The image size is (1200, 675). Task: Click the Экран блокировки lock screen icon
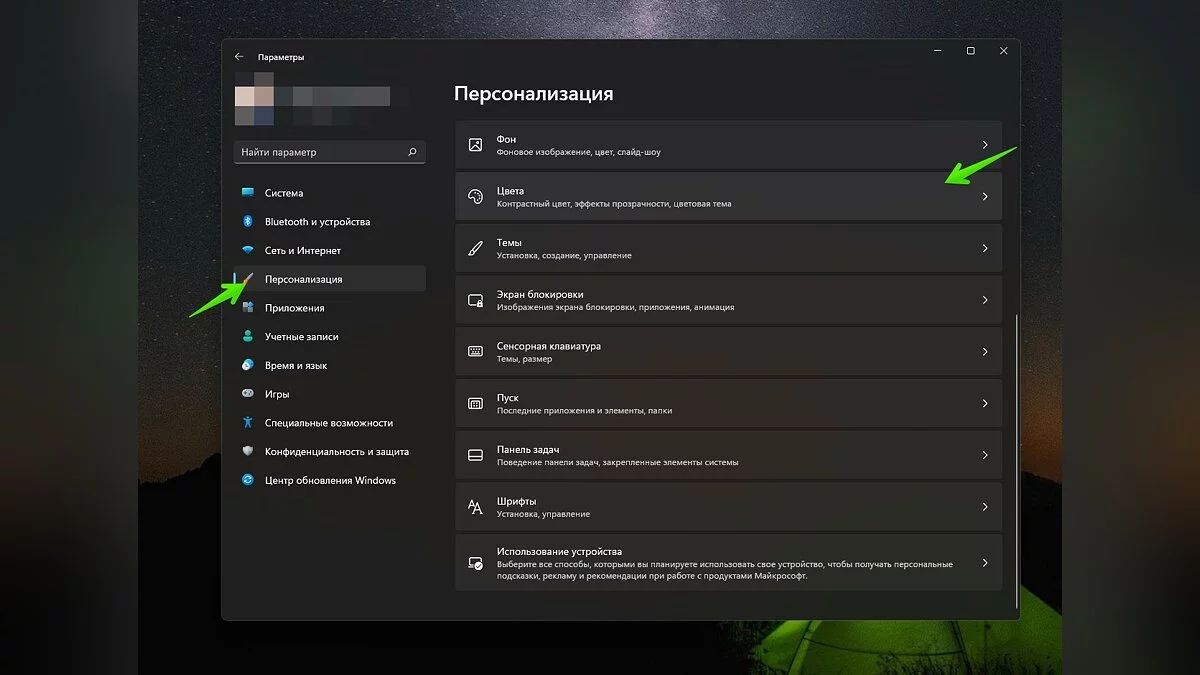pos(476,300)
